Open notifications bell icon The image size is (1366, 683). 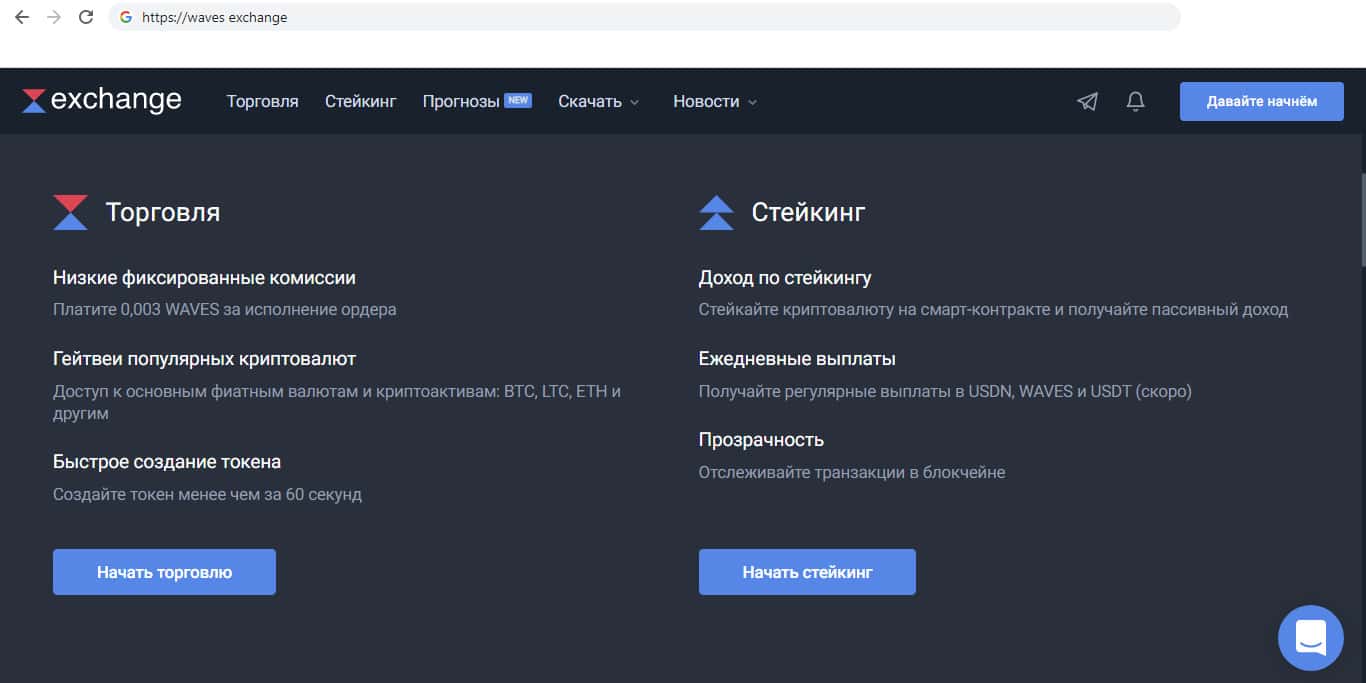tap(1135, 101)
